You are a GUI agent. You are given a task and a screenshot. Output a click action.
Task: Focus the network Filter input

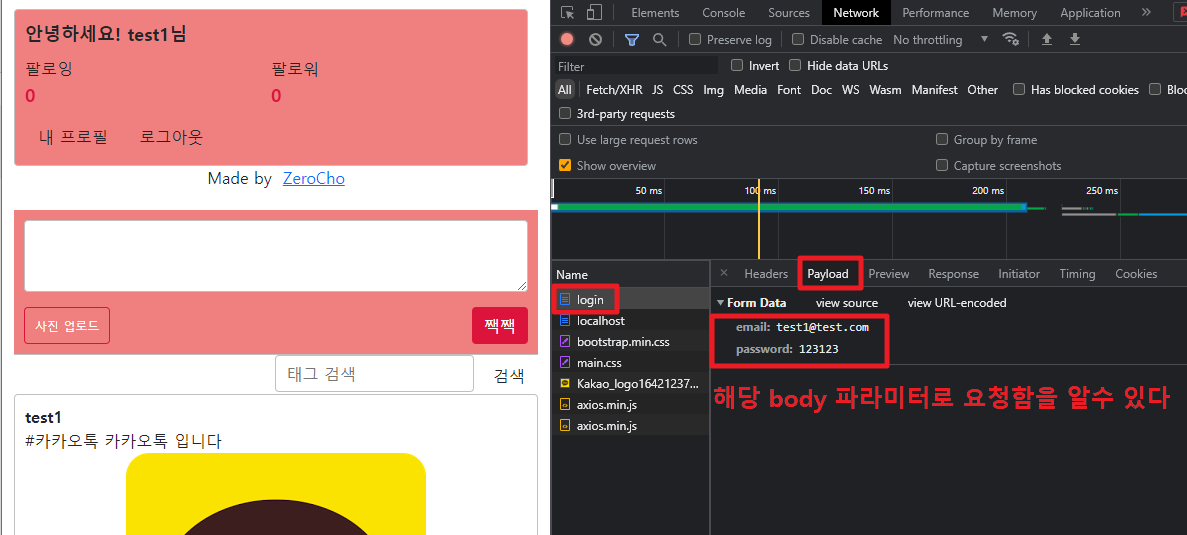click(x=637, y=66)
